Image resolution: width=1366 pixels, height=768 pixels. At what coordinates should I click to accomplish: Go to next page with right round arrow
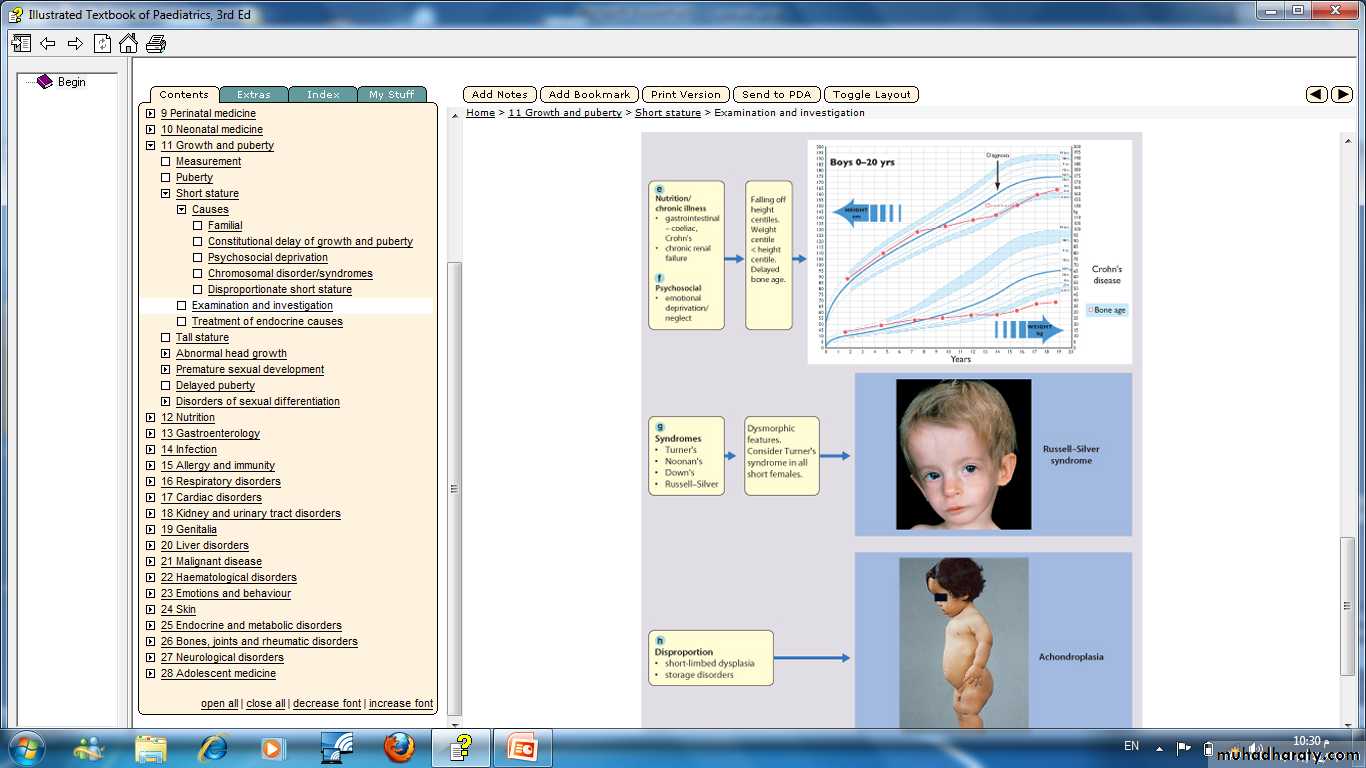pos(1342,94)
